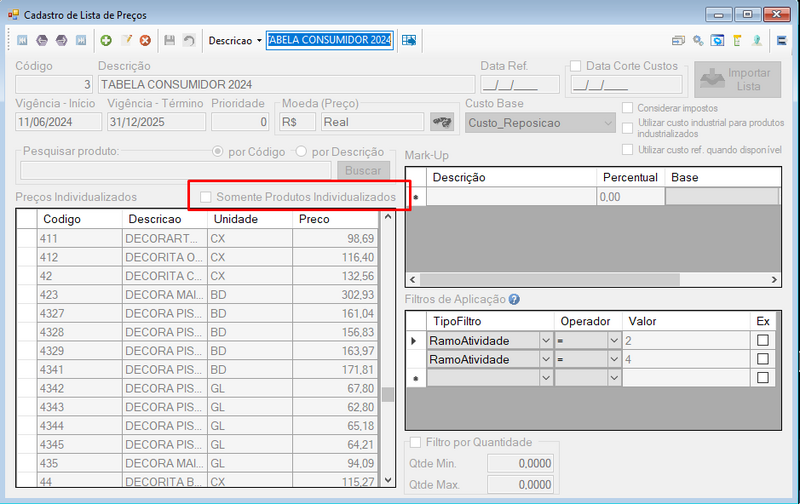Undo changes with the curved arrow icon

(x=189, y=40)
